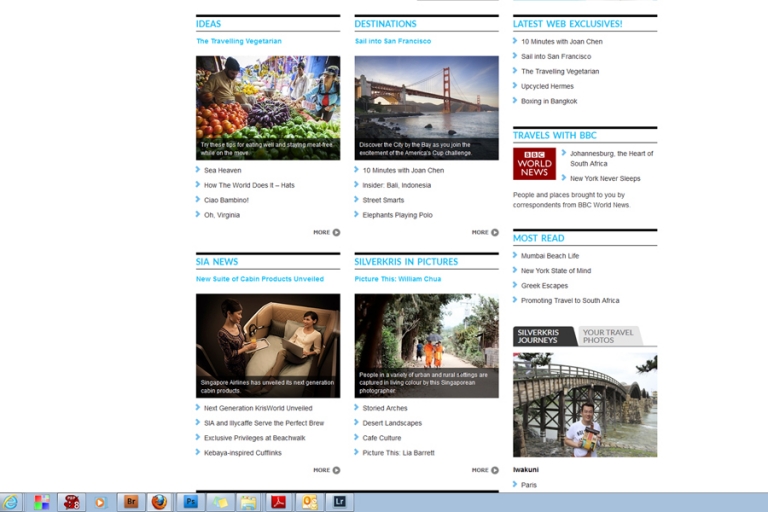The width and height of the screenshot is (768, 512).
Task: Click the BBC World News logo
Action: point(534,164)
